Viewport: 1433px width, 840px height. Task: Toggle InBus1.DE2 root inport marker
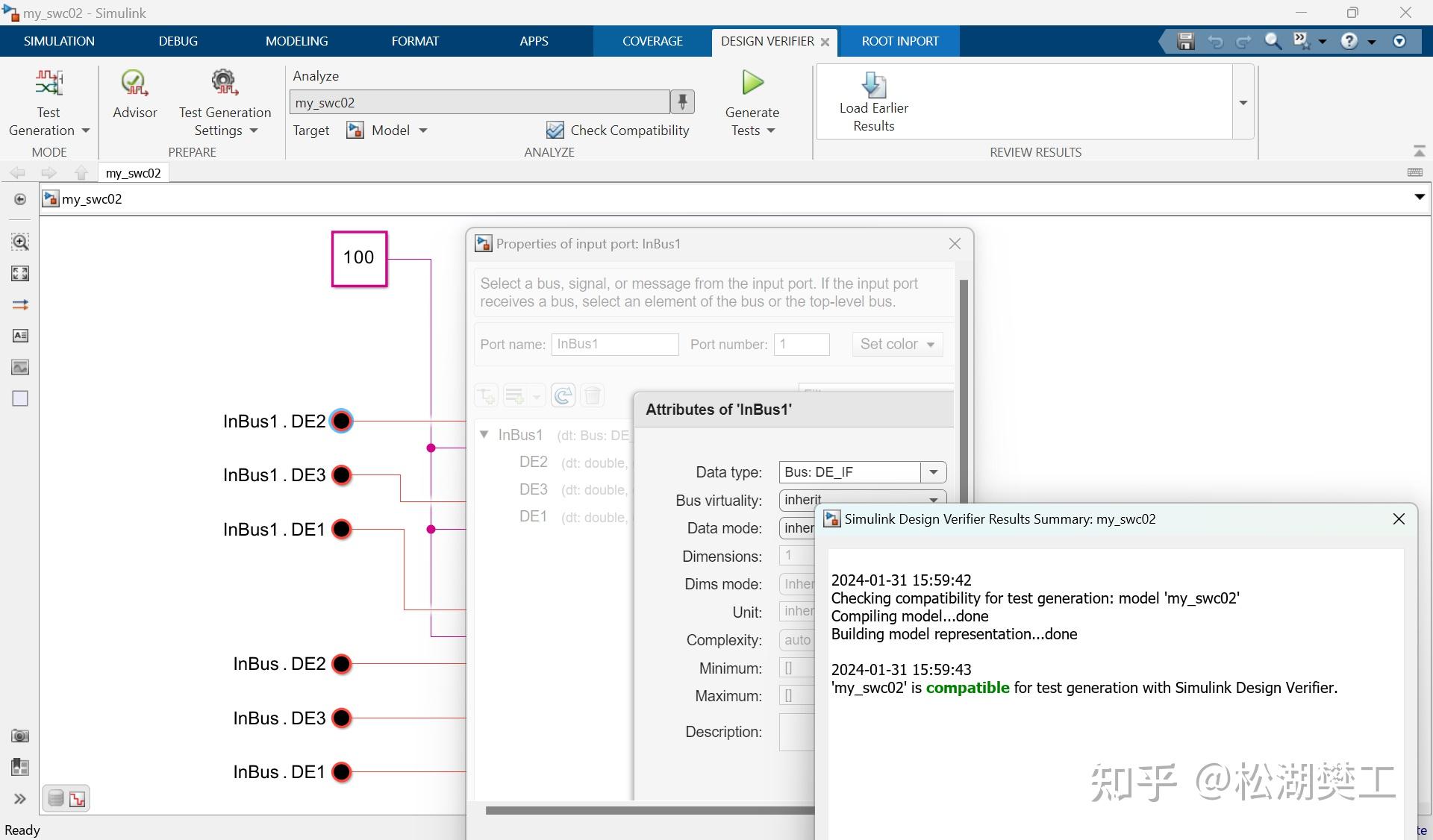pyautogui.click(x=341, y=421)
